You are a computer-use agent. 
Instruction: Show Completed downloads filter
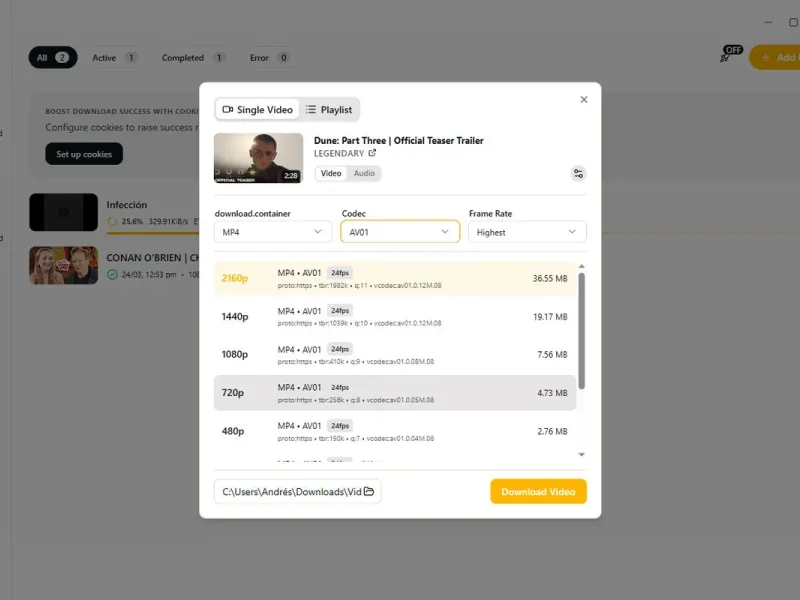(193, 58)
